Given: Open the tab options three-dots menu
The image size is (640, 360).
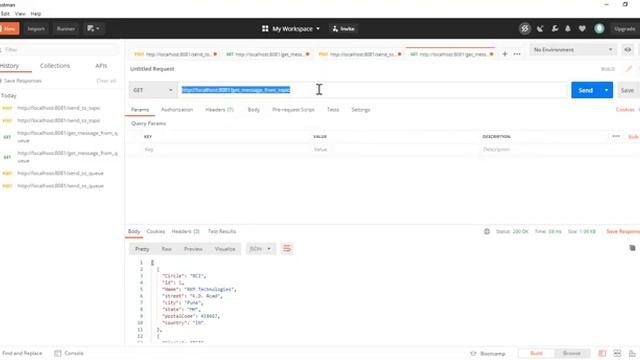Looking at the screenshot, I should [517, 54].
